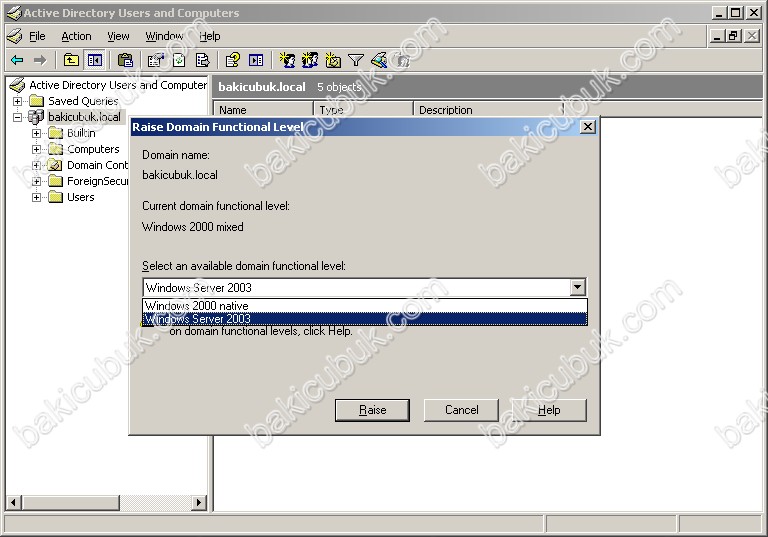Select bakicubuk.local tree item

click(84, 117)
